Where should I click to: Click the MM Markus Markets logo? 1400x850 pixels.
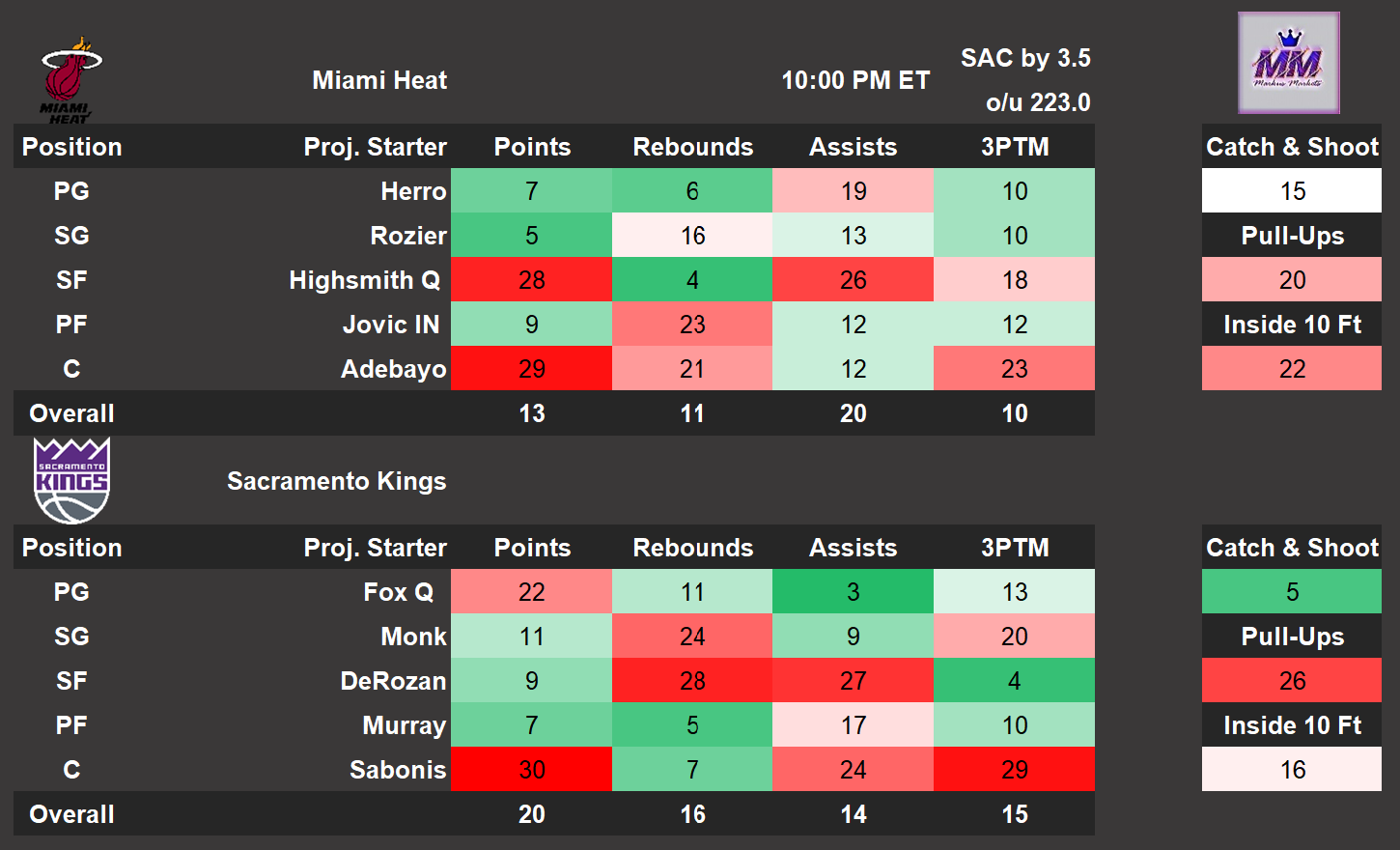(1288, 63)
